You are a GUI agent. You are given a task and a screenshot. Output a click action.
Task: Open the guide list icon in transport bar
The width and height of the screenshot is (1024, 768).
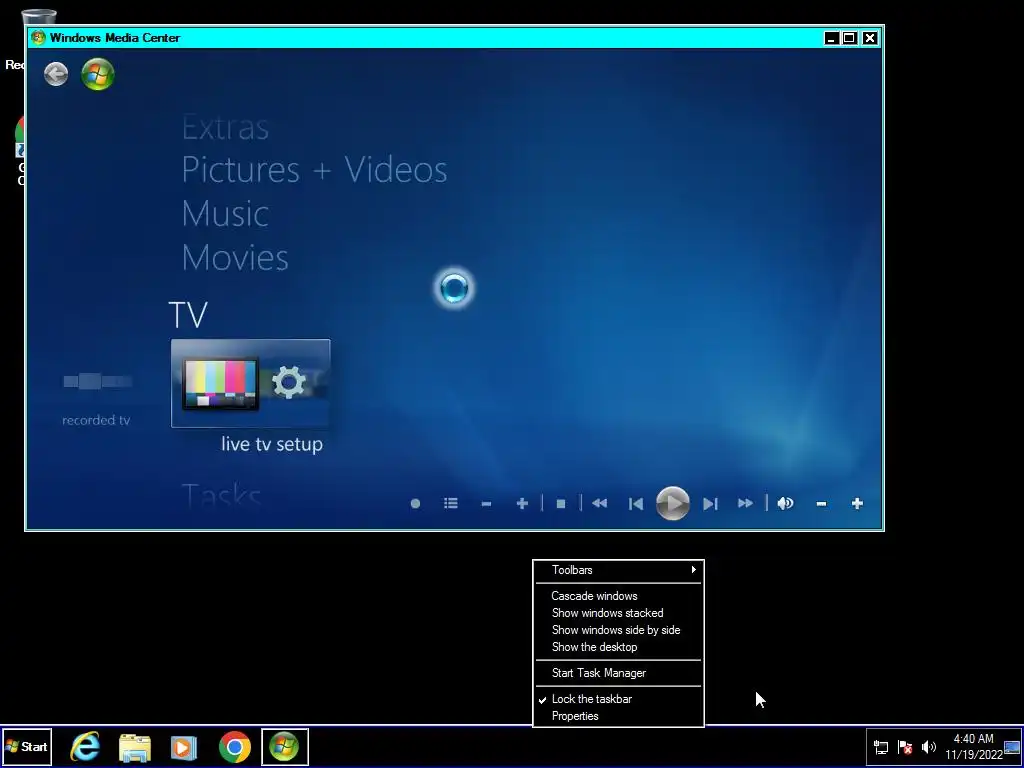click(451, 504)
